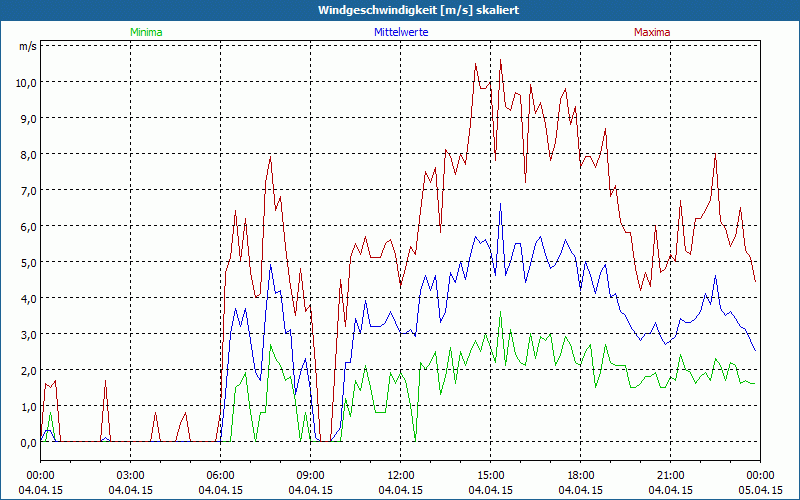Click the '1,0' y-axis value
The width and height of the screenshot is (800, 500).
tap(28, 407)
